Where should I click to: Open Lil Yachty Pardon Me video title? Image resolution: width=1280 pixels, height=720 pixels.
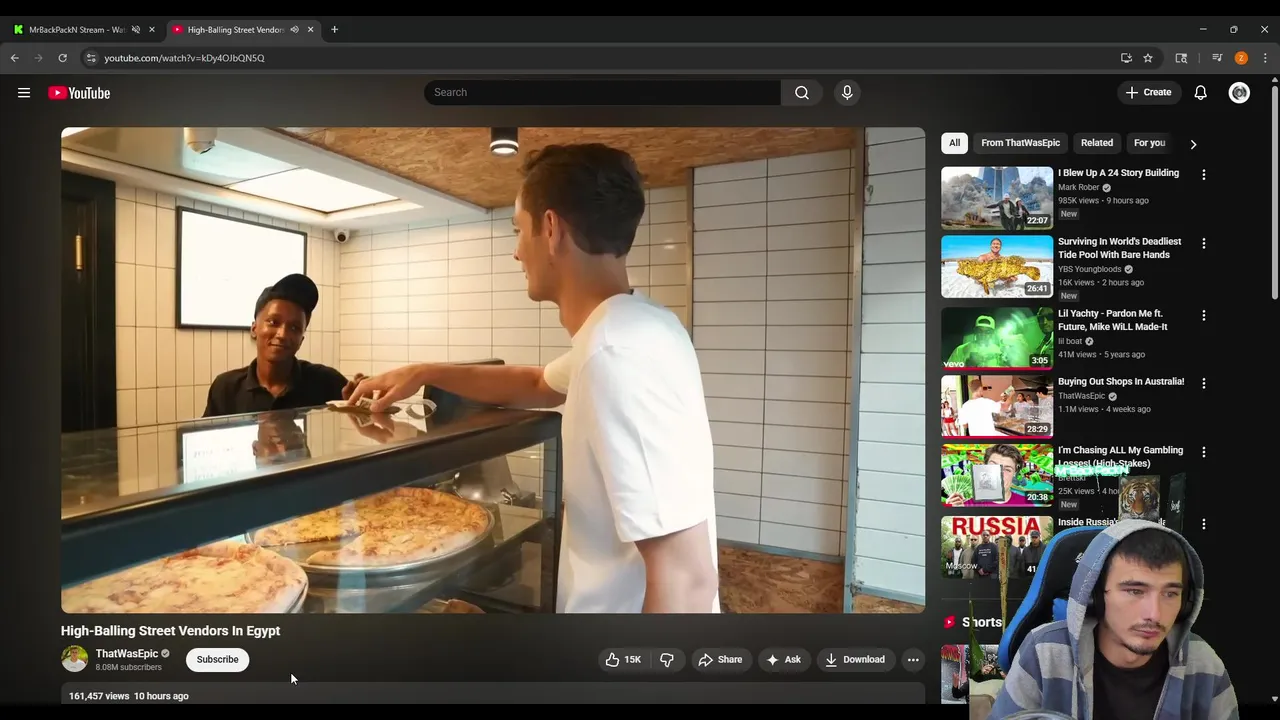click(x=1113, y=320)
